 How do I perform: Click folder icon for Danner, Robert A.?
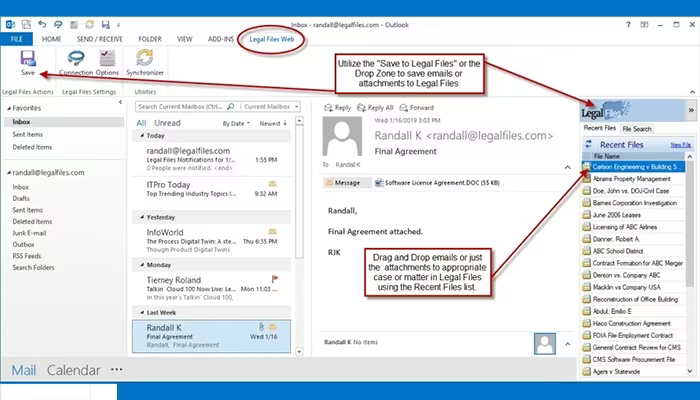(586, 239)
